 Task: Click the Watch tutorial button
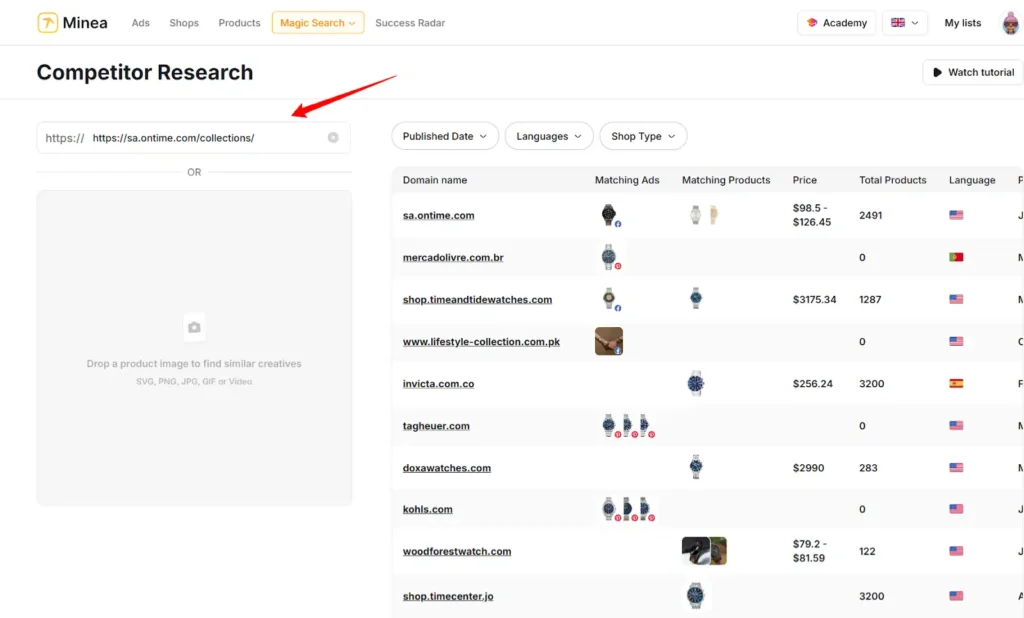(x=972, y=72)
